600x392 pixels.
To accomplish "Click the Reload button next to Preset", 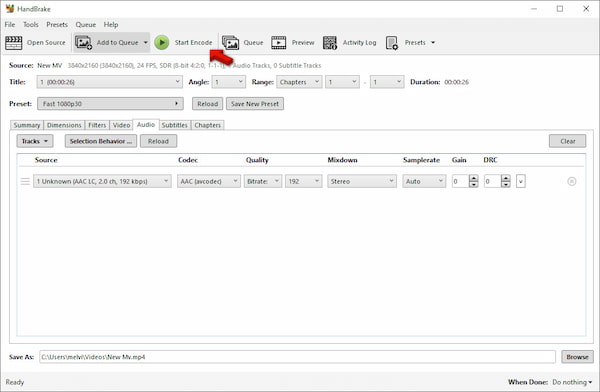I will (x=207, y=104).
